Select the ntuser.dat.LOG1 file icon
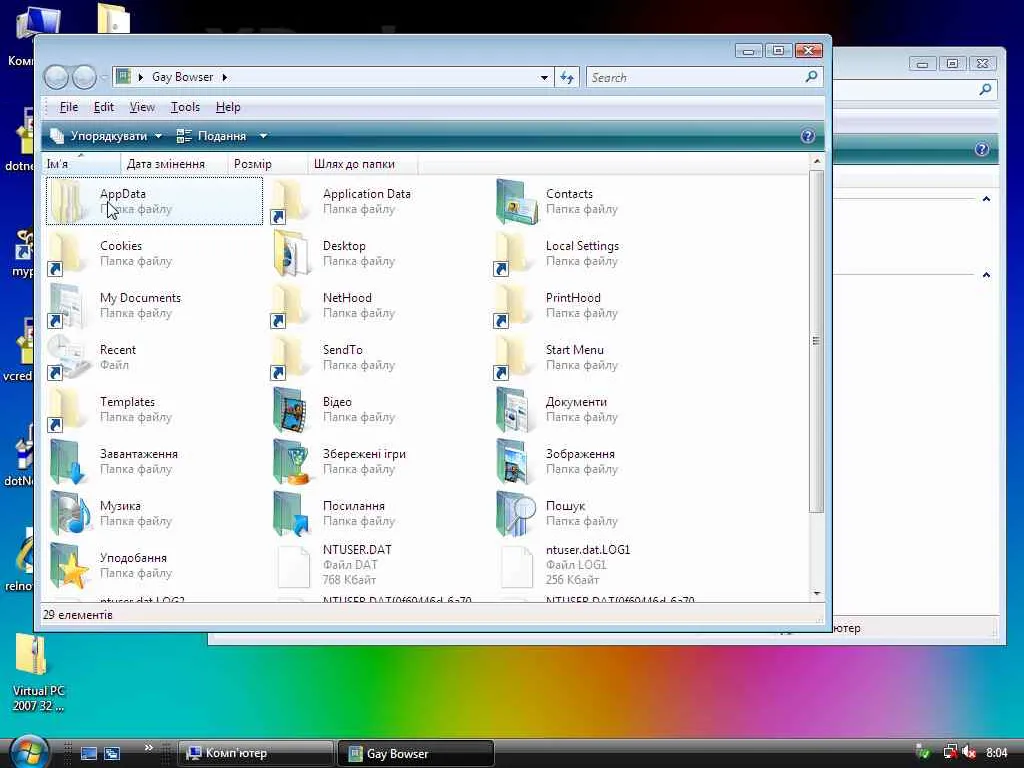 click(x=517, y=566)
